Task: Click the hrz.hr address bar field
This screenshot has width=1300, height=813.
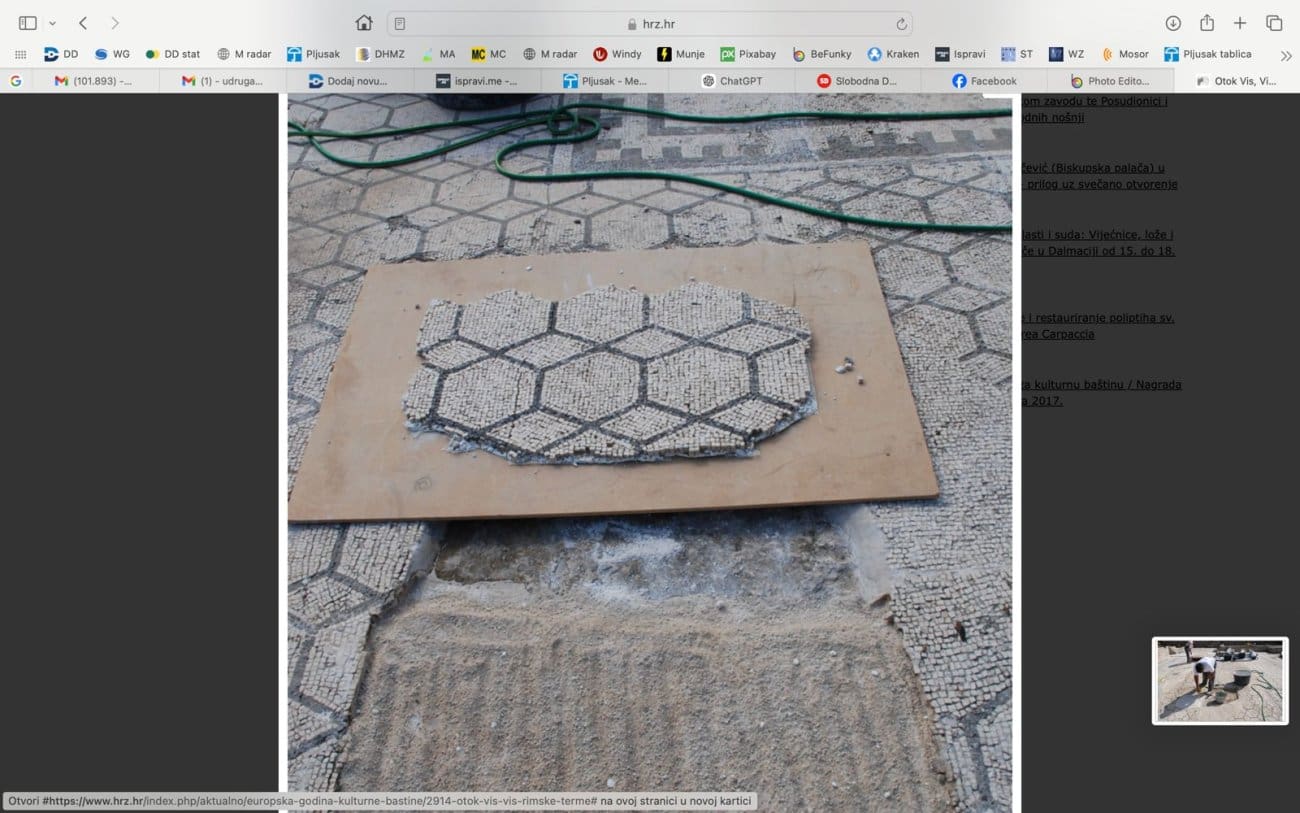Action: click(650, 23)
